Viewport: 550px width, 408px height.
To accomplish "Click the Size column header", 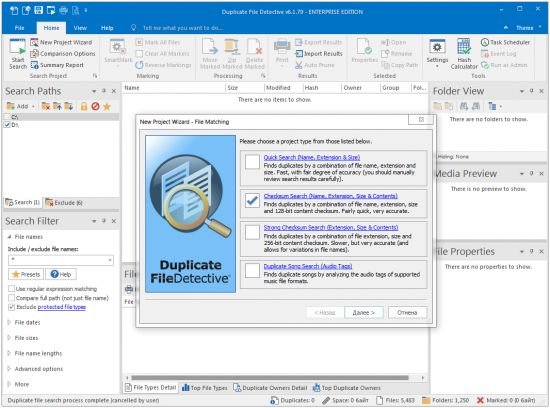I will [244, 88].
